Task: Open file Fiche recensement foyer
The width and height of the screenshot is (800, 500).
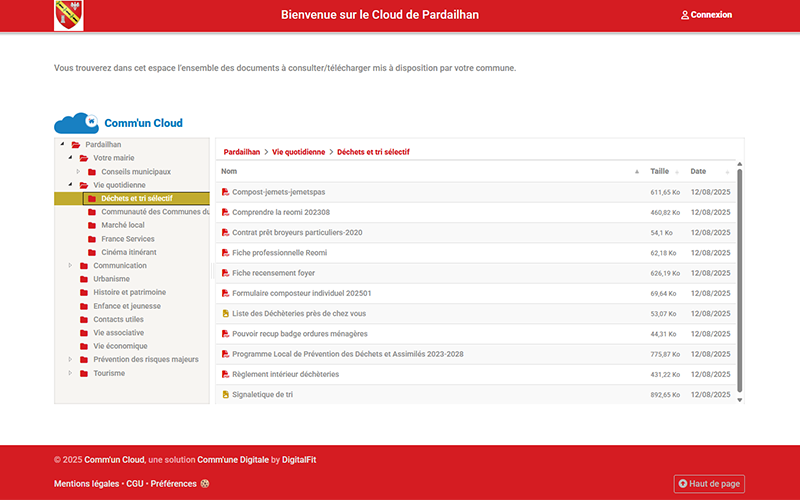Action: click(x=273, y=273)
